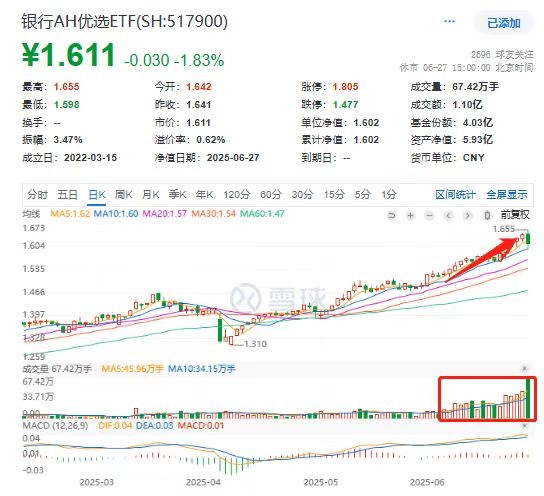
Task: Zoom in the chart with plus icon
Action: [410, 216]
